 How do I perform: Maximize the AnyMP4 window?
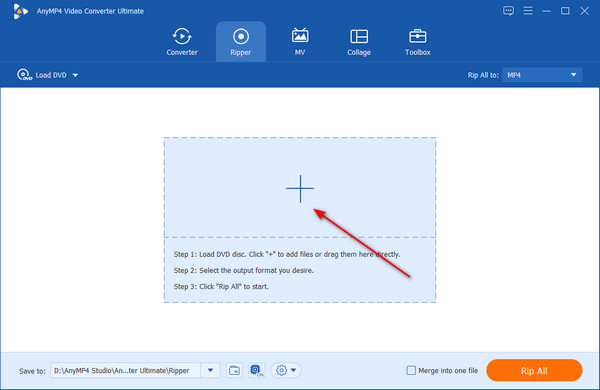point(565,11)
